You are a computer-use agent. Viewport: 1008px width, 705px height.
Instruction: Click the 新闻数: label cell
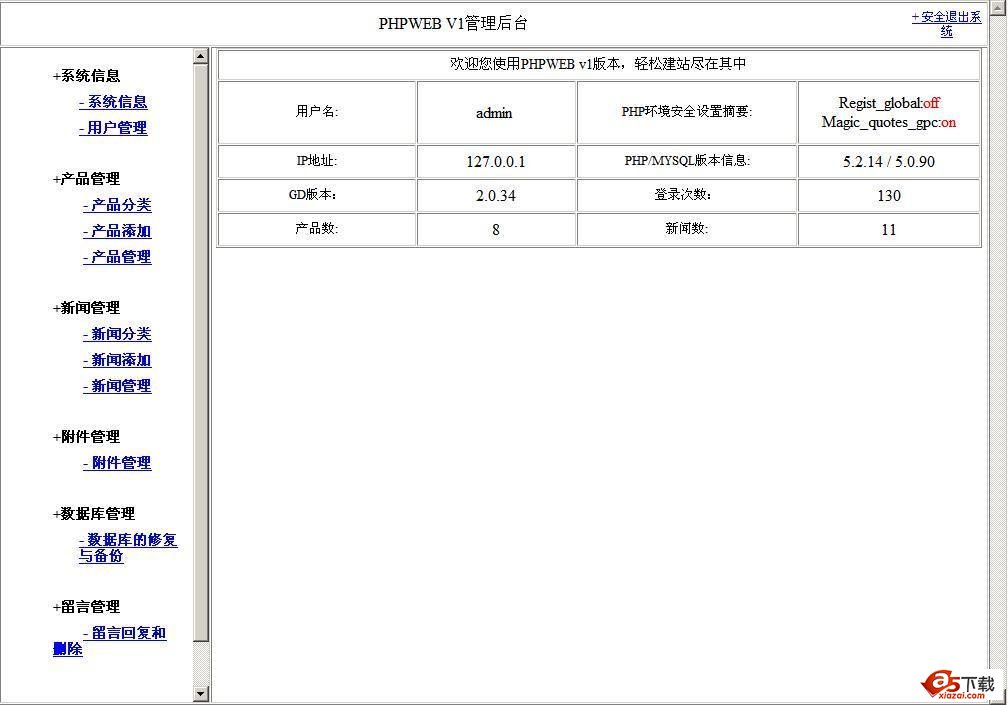coord(687,229)
